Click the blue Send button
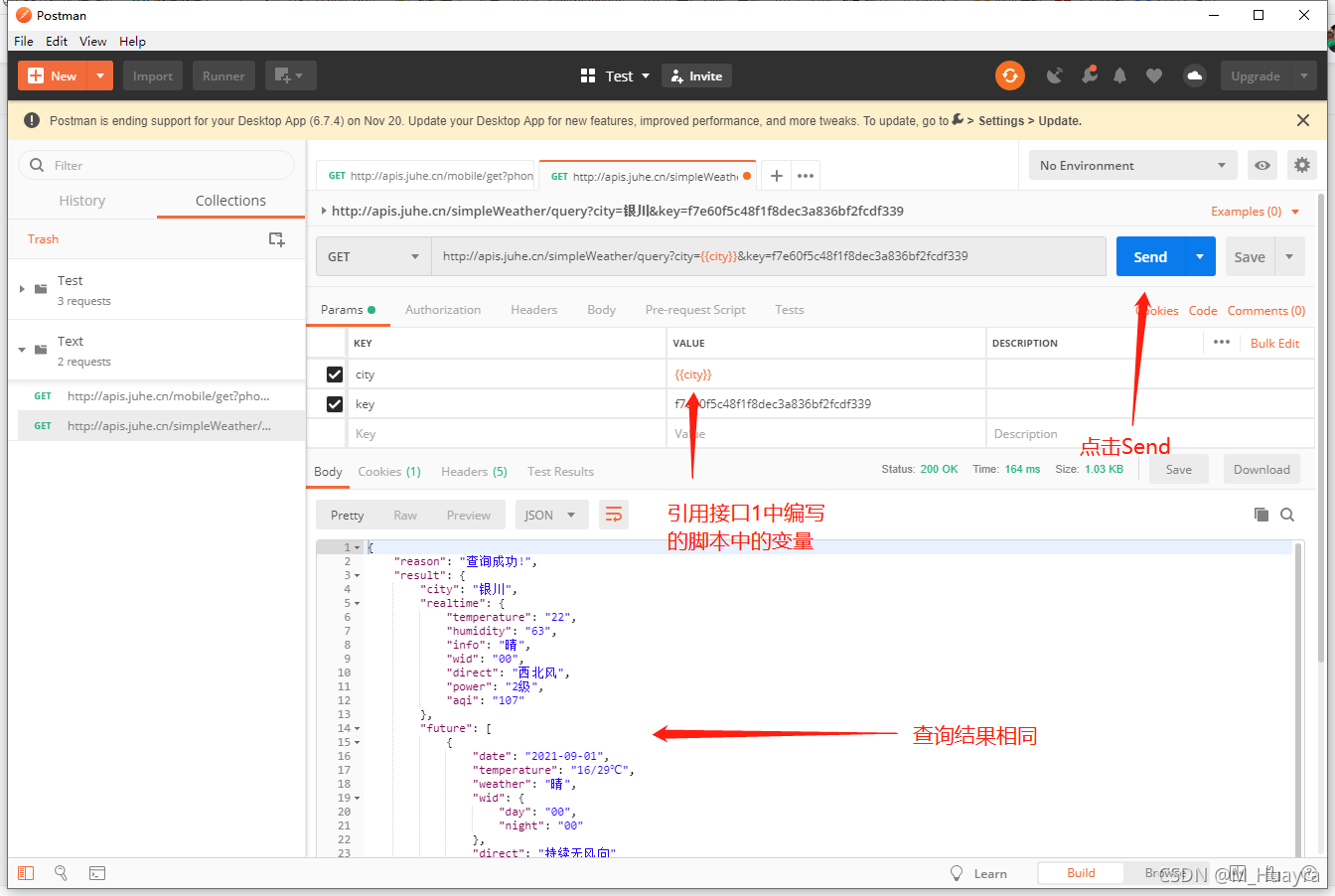This screenshot has width=1335, height=896. click(1150, 256)
